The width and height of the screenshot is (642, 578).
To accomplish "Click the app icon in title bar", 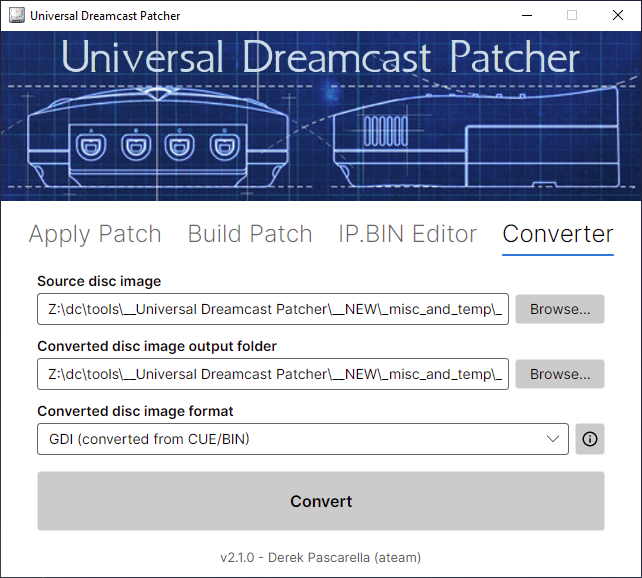I will 16,16.
